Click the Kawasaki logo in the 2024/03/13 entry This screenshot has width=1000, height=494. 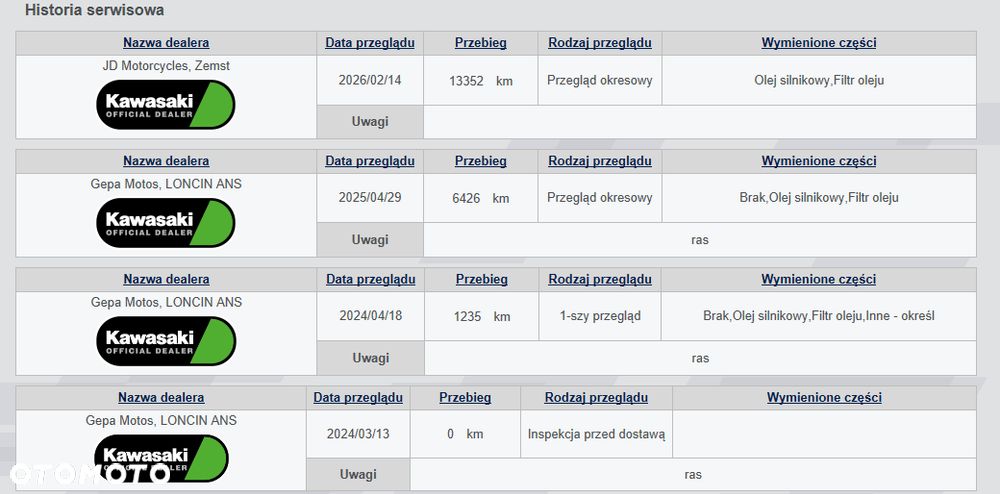[160, 458]
